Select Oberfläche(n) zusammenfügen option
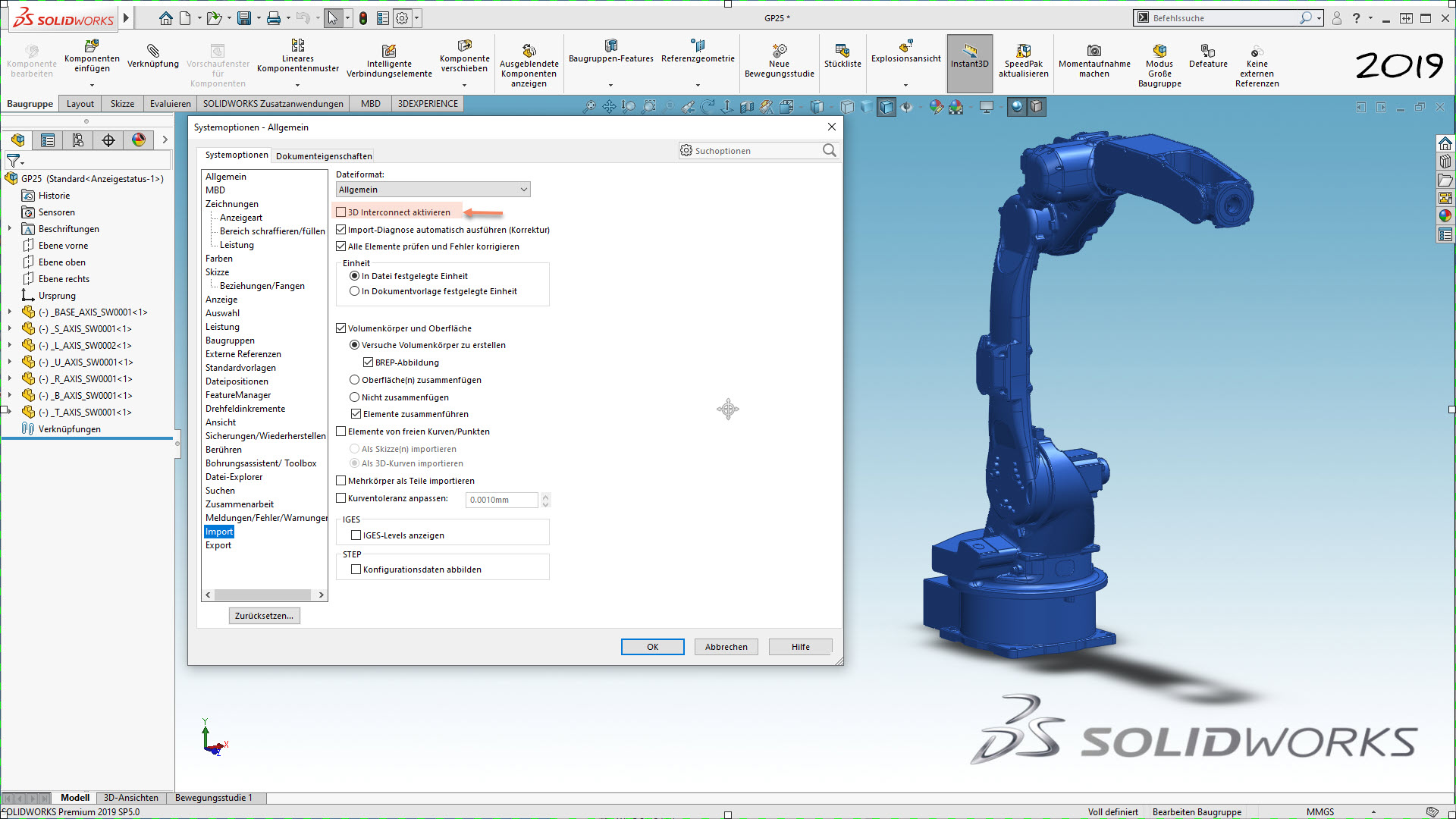Viewport: 1456px width, 819px height. 354,380
